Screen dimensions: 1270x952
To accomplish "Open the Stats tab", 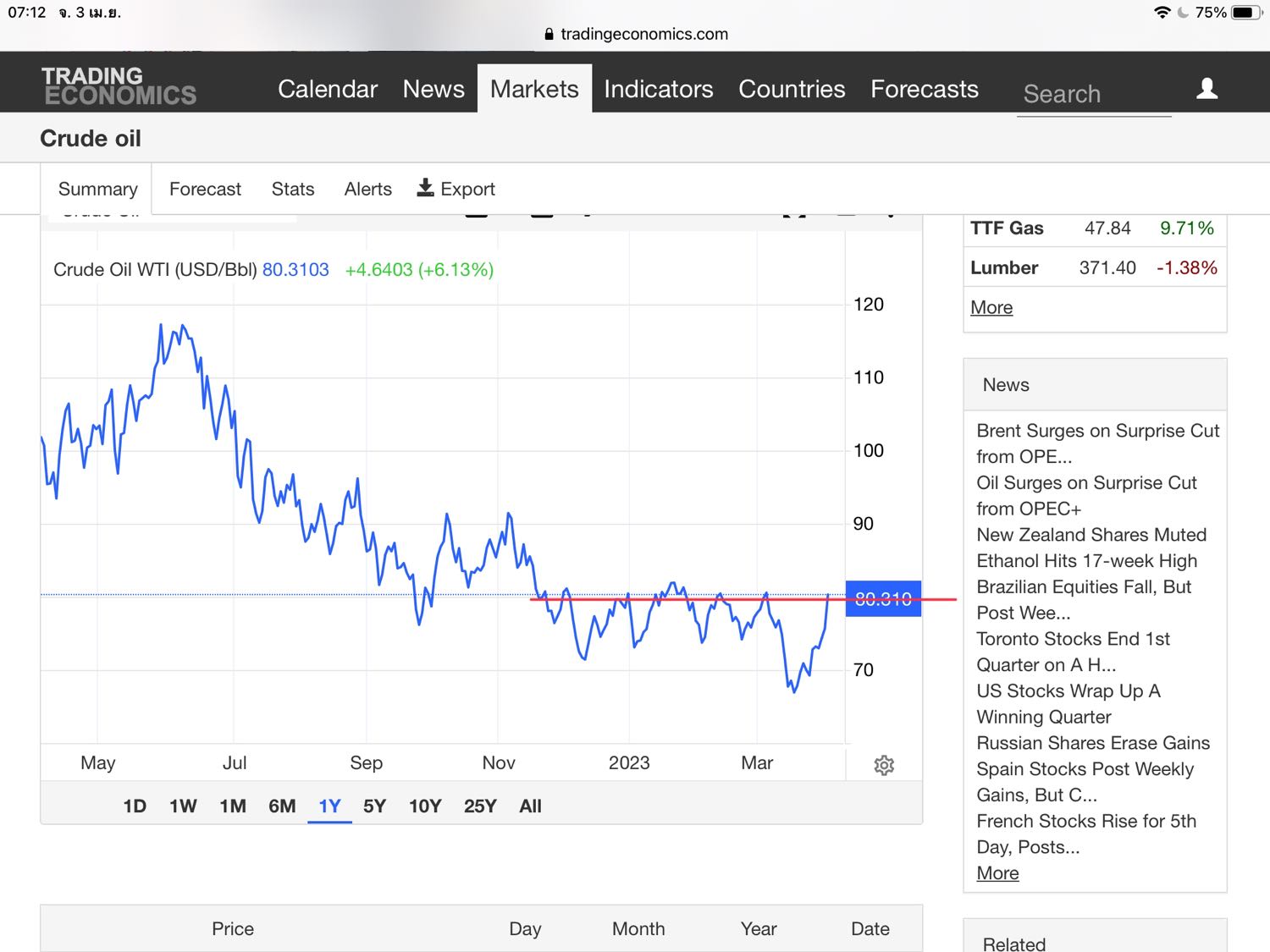I will pos(293,189).
